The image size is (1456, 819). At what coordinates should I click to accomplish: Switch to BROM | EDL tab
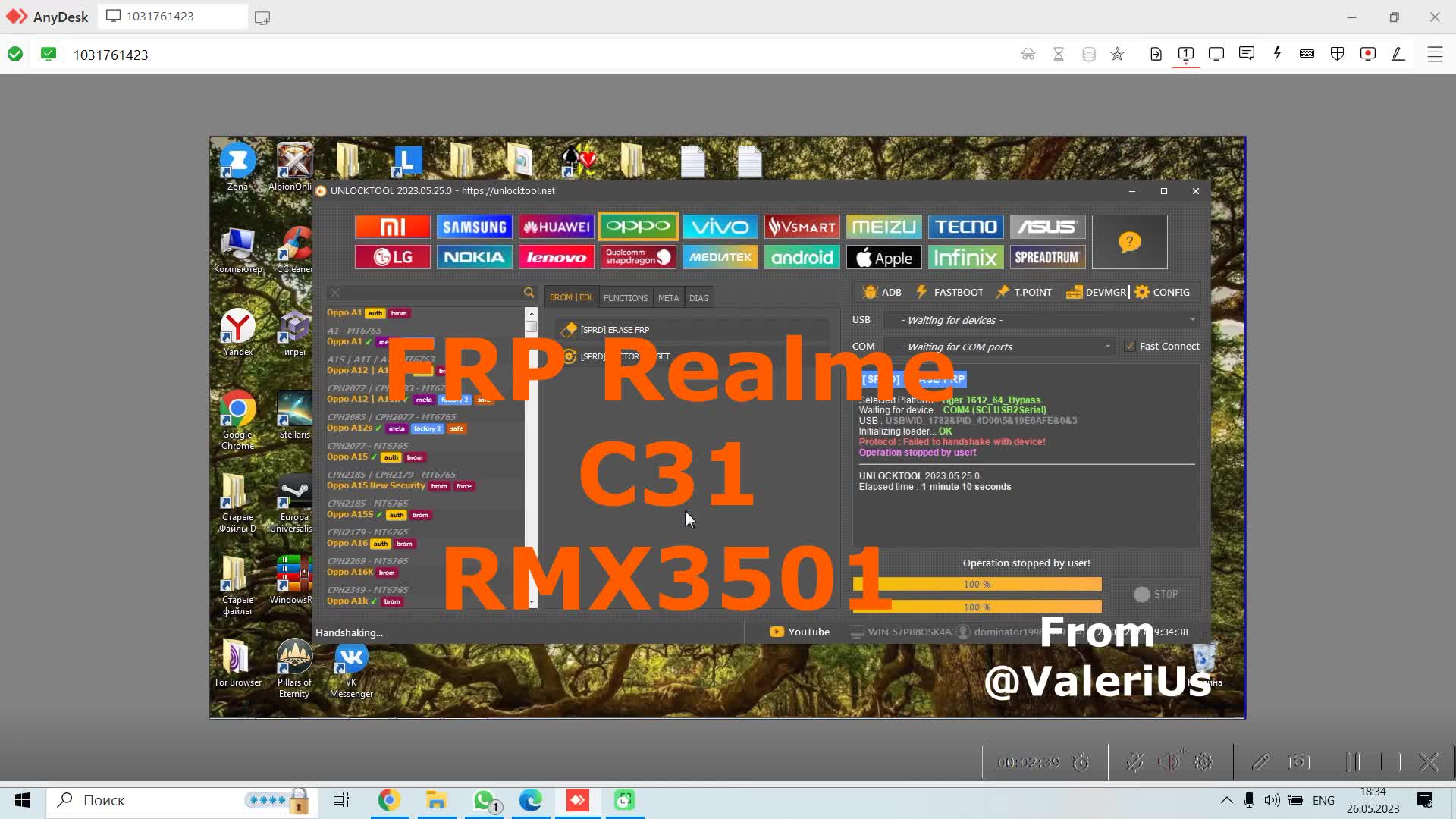click(x=571, y=297)
